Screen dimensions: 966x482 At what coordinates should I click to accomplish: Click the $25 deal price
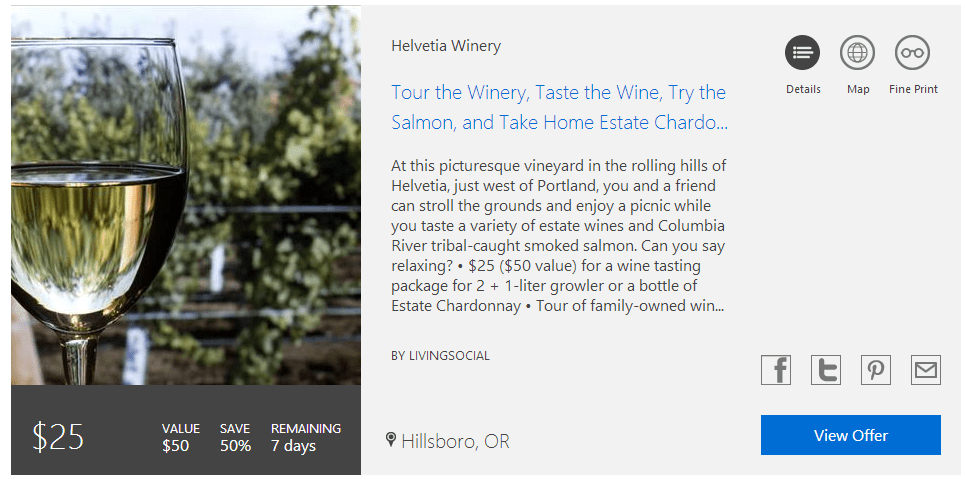click(58, 437)
